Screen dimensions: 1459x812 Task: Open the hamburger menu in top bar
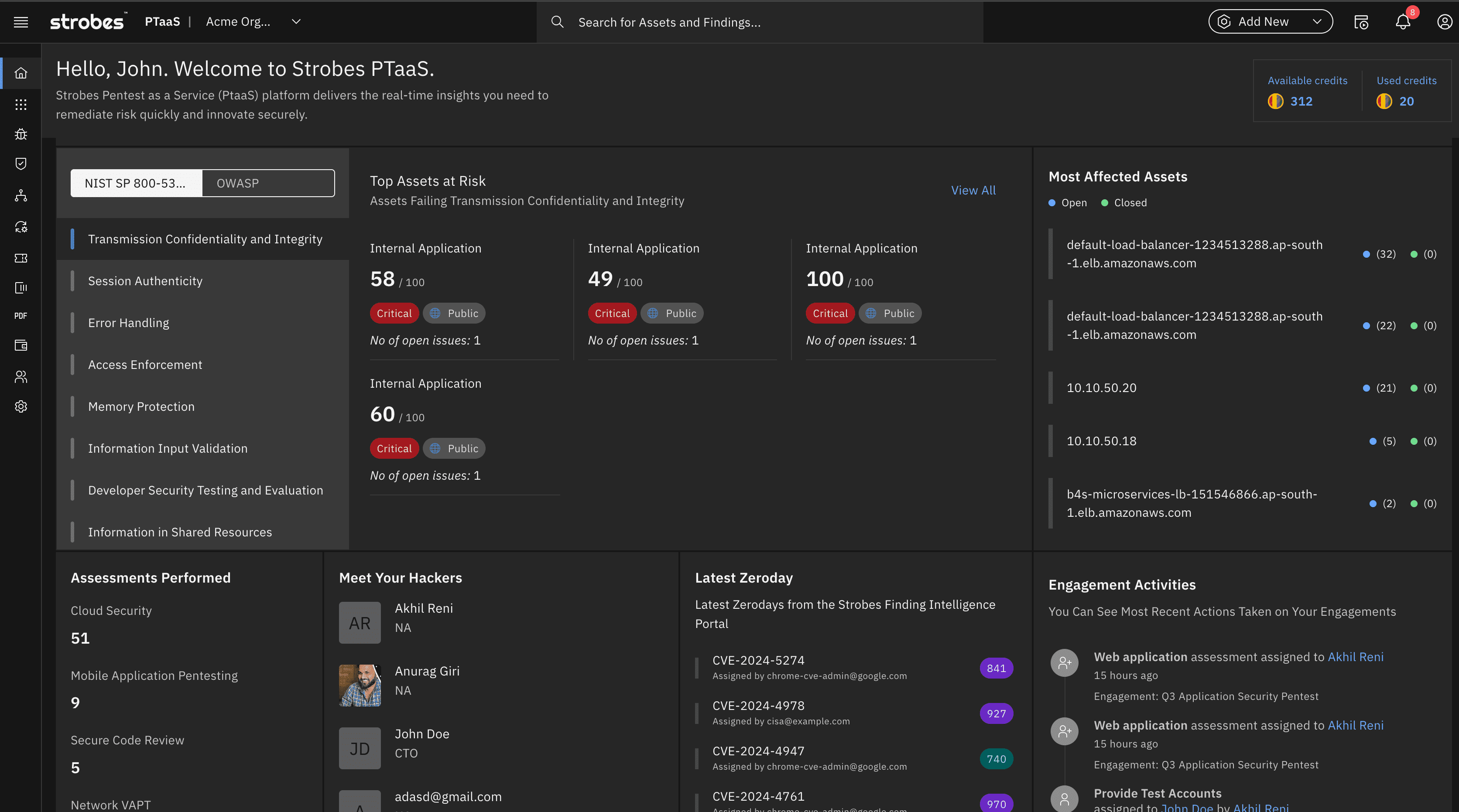click(21, 22)
